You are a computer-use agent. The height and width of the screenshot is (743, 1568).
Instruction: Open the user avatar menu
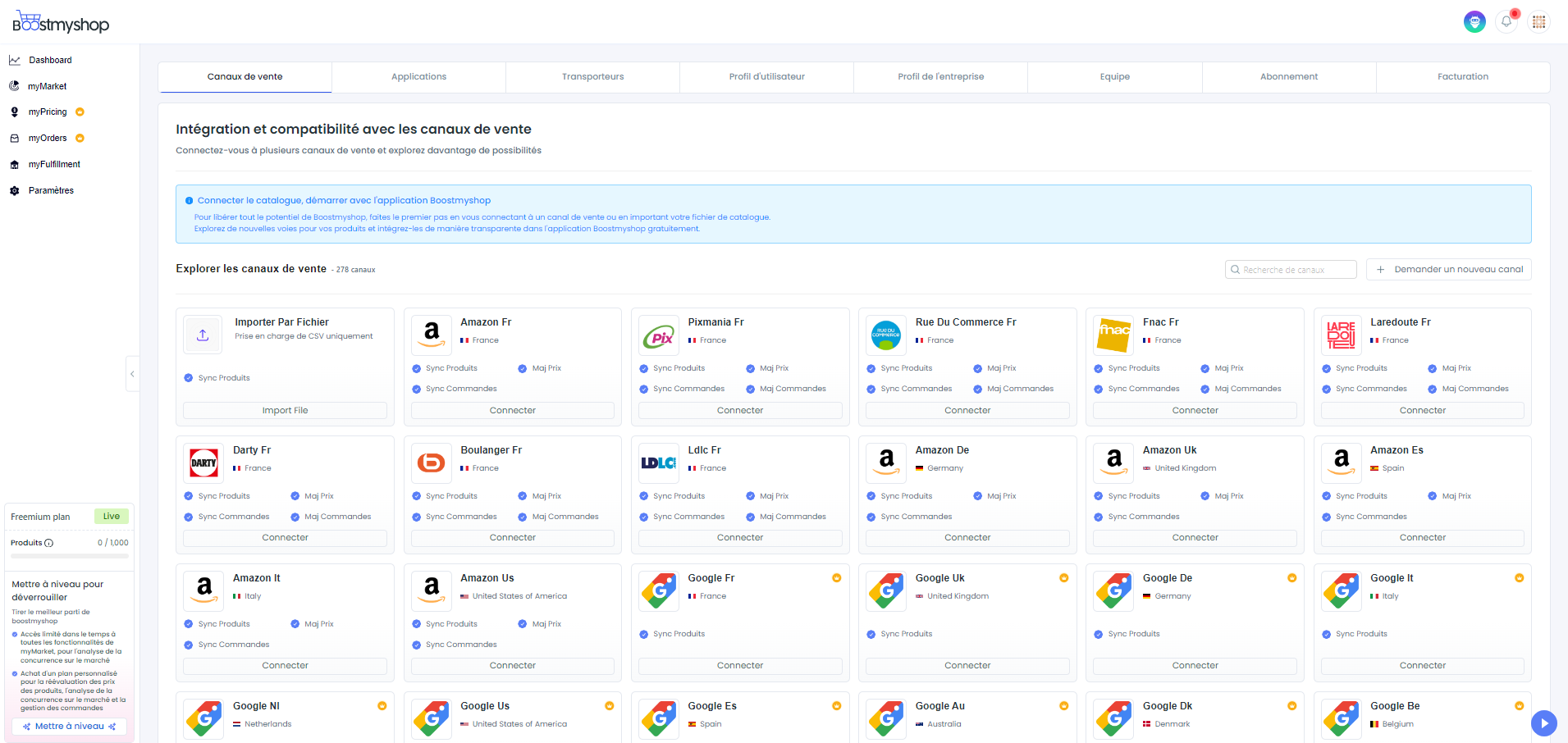point(1474,22)
